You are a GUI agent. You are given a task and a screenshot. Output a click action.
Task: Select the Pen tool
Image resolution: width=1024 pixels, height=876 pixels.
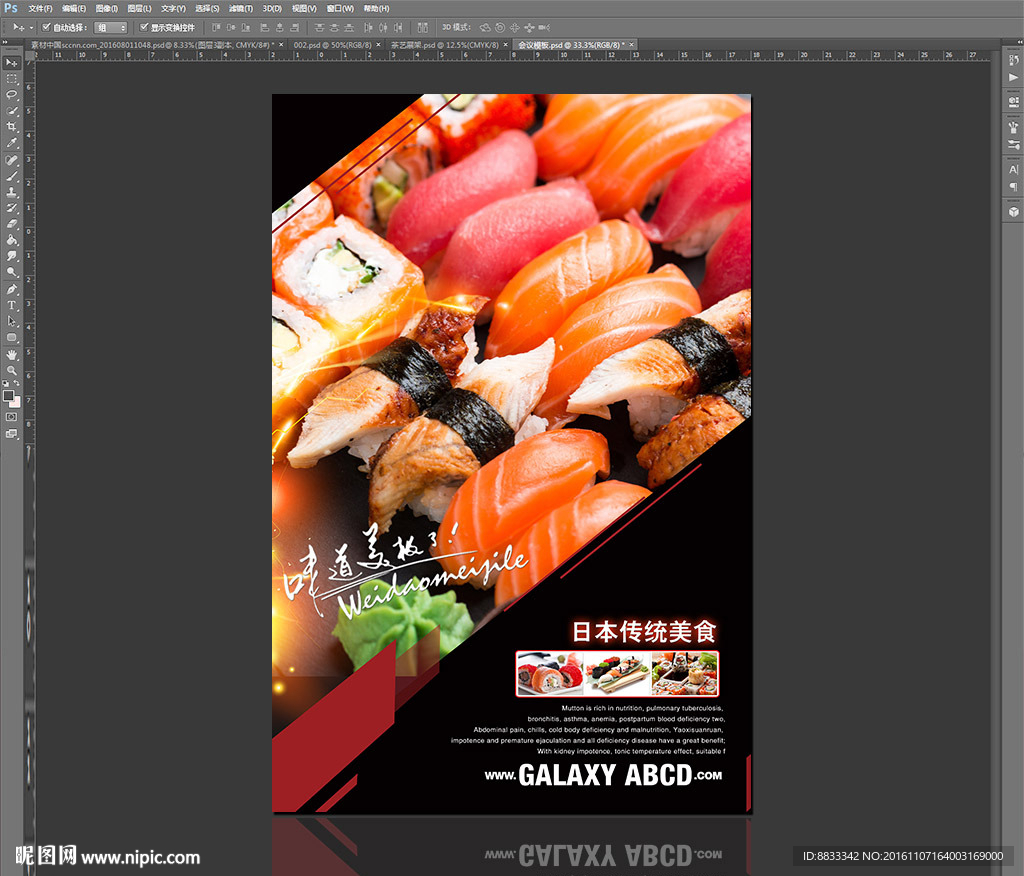(12, 289)
